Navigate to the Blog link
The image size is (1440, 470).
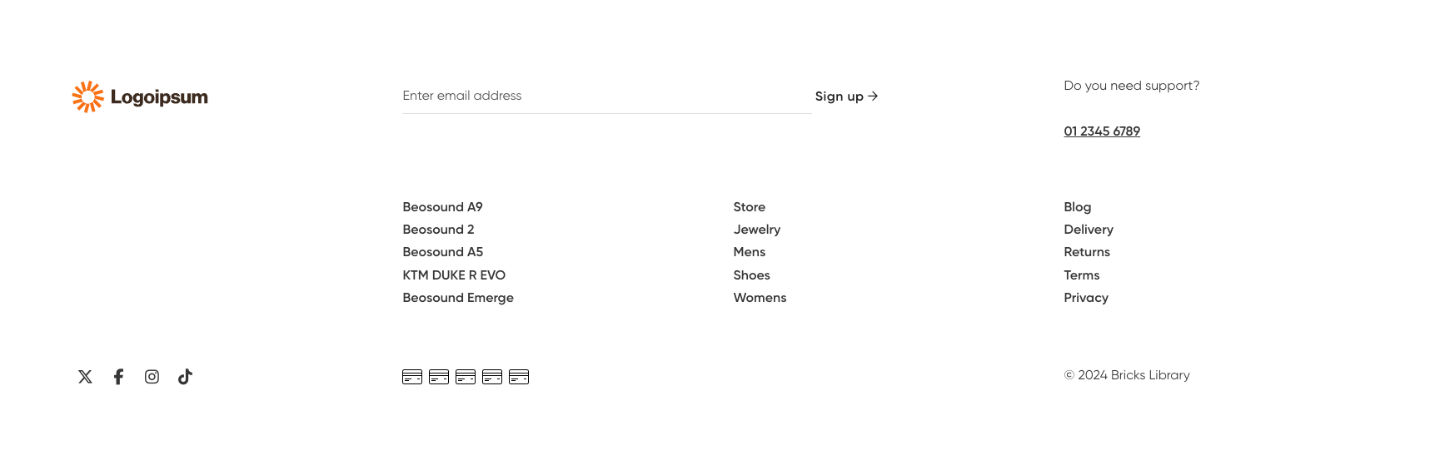point(1078,207)
